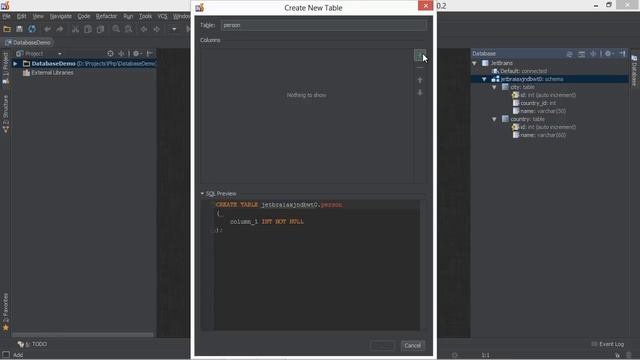Open the View menu
Image resolution: width=640 pixels, height=360 pixels.
[x=38, y=16]
